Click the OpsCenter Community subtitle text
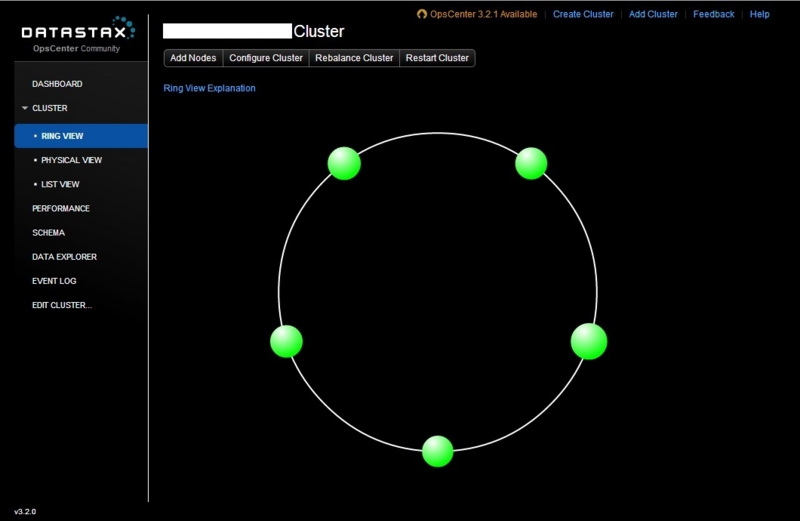Screen dimensions: 800x521 point(77,48)
